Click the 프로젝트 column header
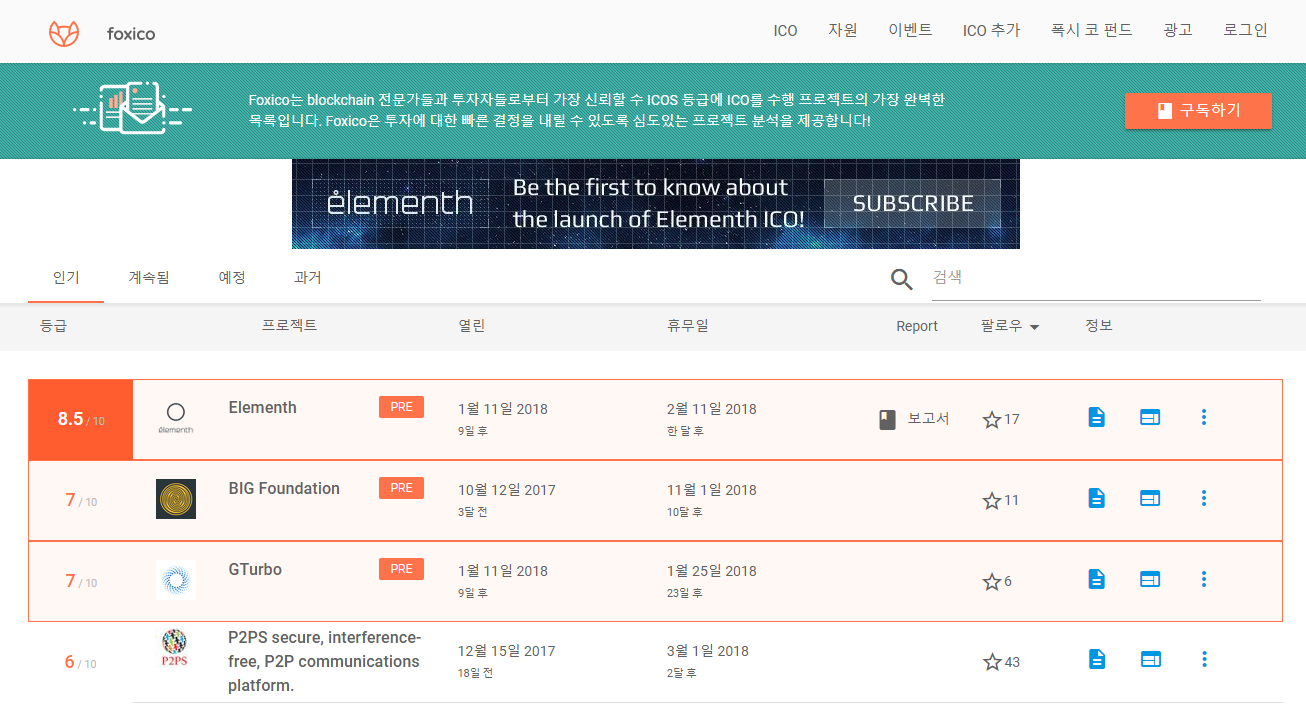Screen dimensions: 1306x716 [x=289, y=326]
